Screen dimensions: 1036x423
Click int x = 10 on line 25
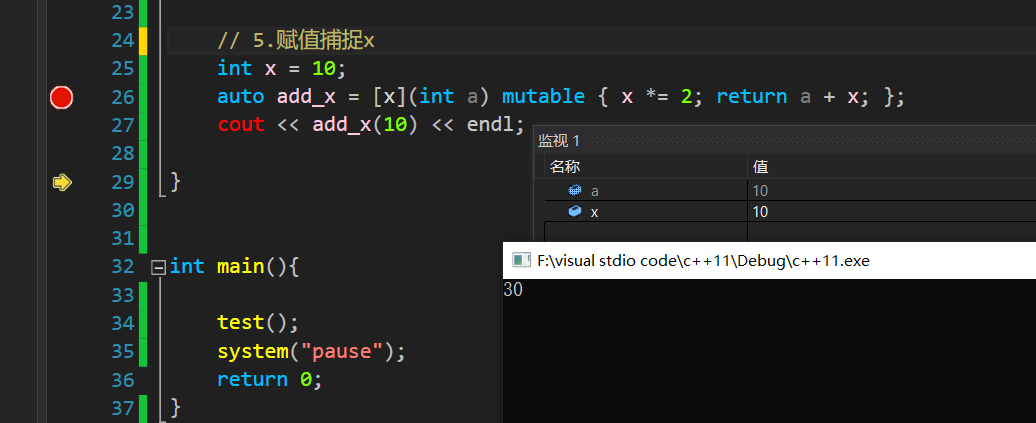(x=282, y=69)
